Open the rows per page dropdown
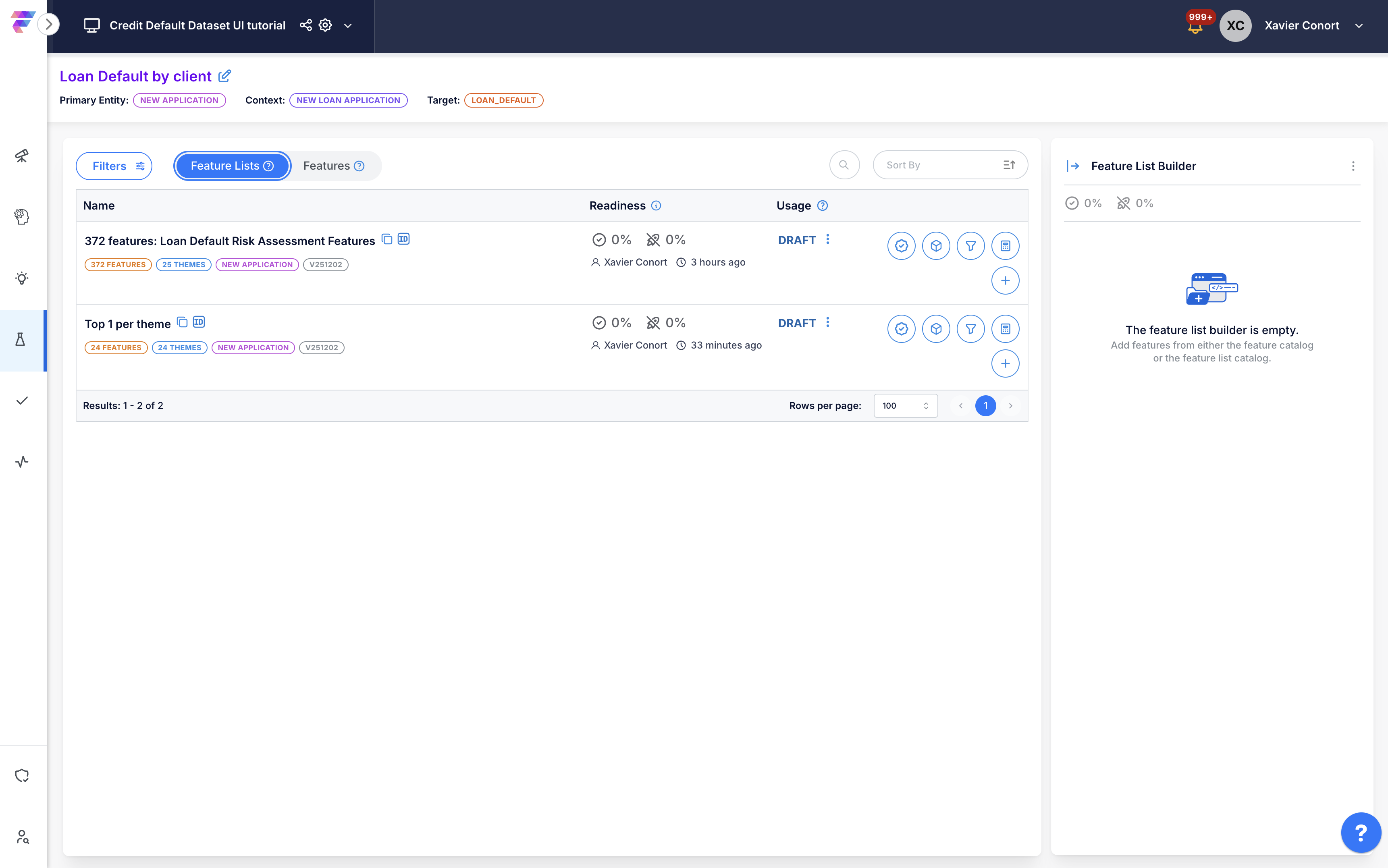Viewport: 1388px width, 868px height. (905, 406)
